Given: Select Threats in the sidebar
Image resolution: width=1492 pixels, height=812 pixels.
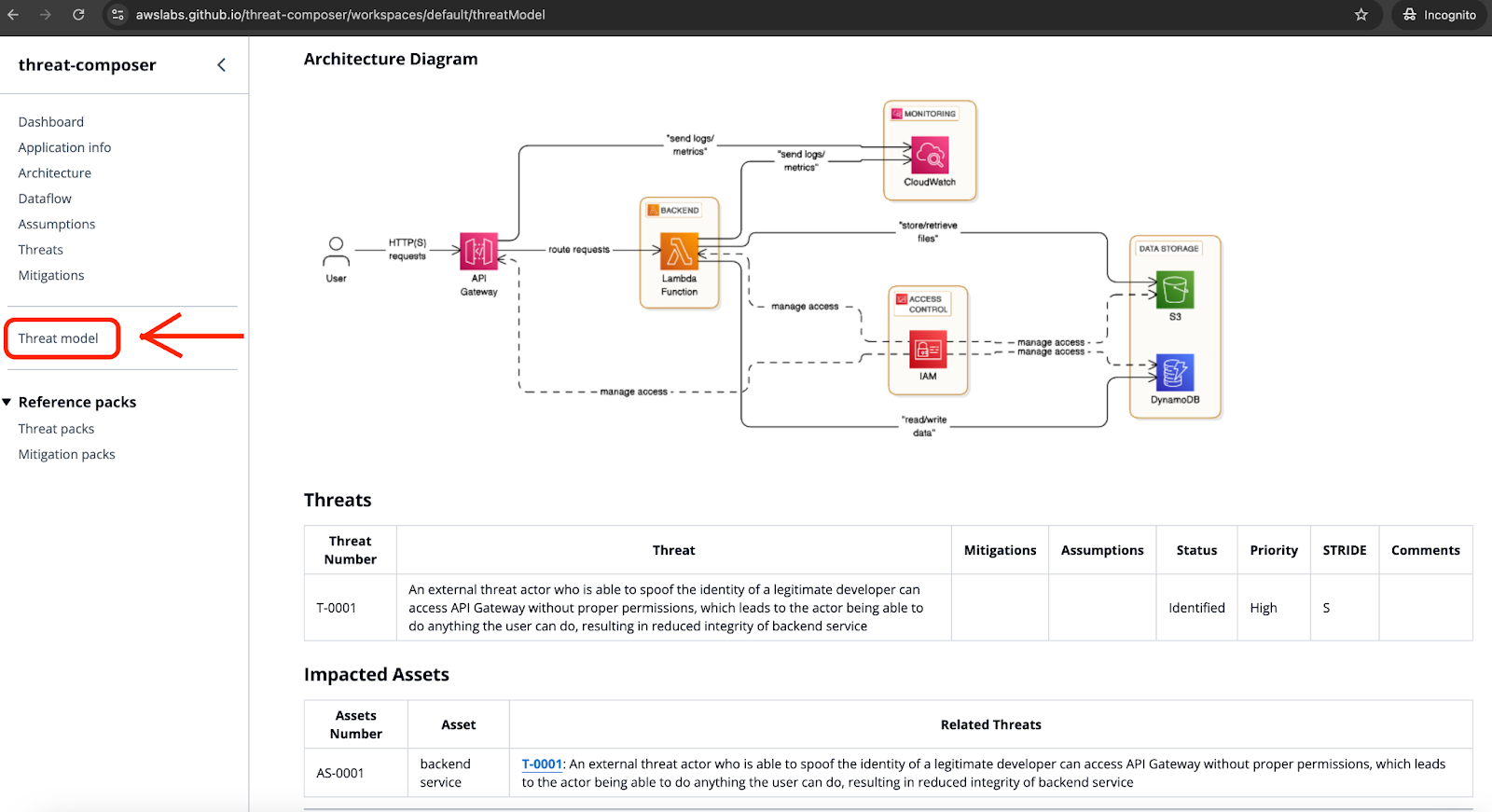Looking at the screenshot, I should click(x=41, y=250).
